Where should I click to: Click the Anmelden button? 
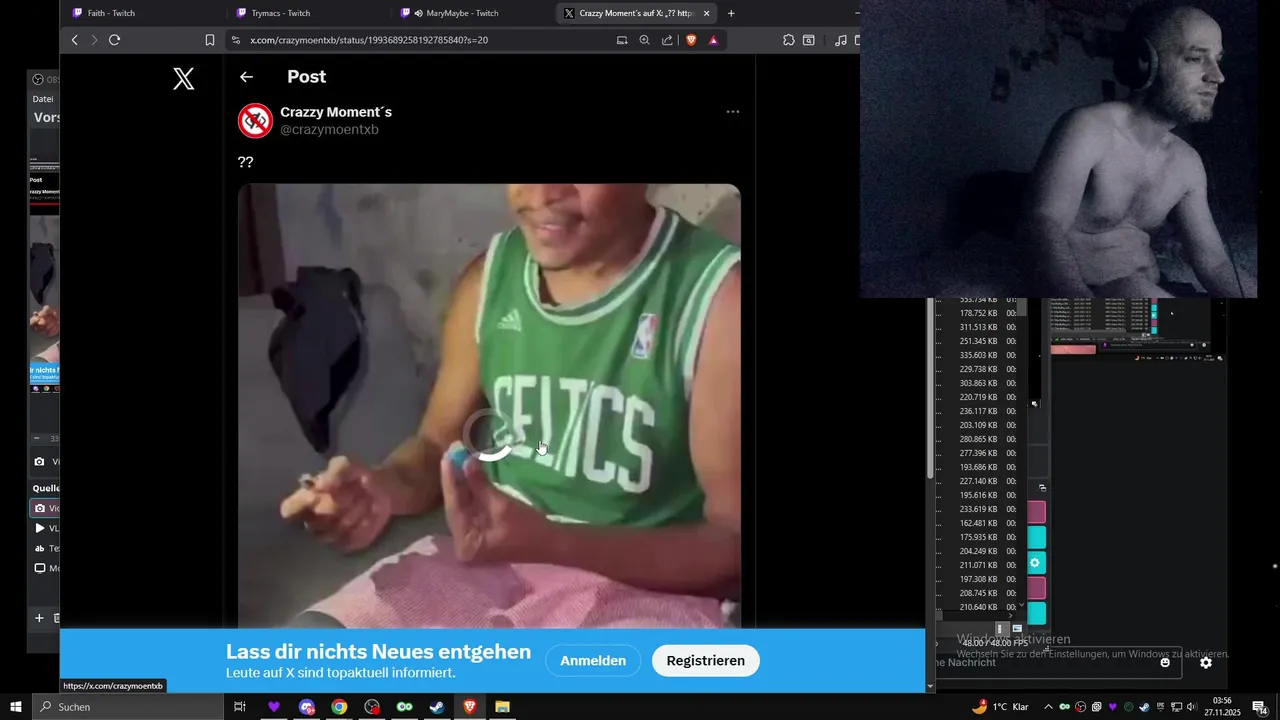tap(593, 661)
